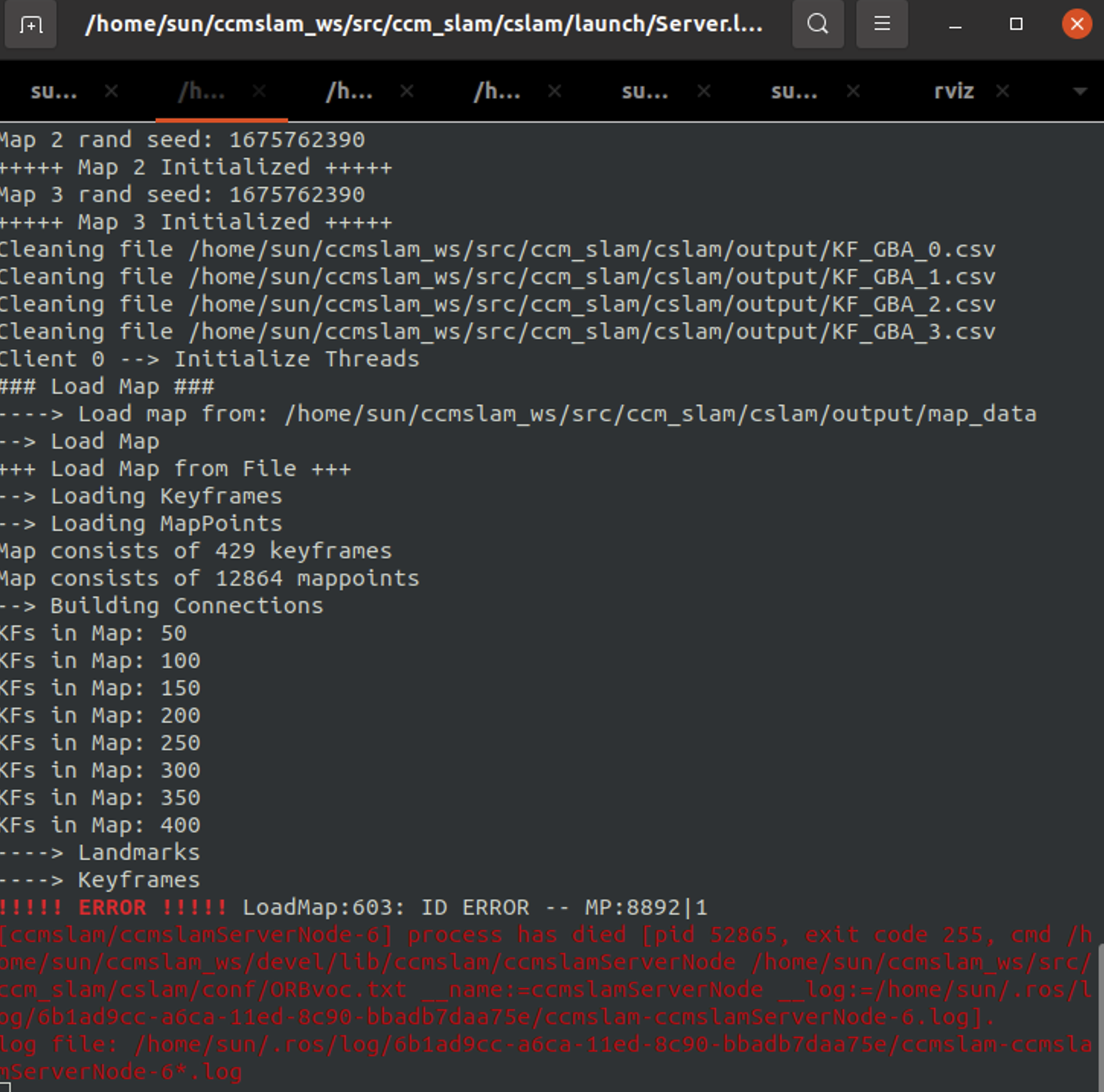This screenshot has height=1092, width=1104.
Task: Open the terminal search tool
Action: coord(818,24)
